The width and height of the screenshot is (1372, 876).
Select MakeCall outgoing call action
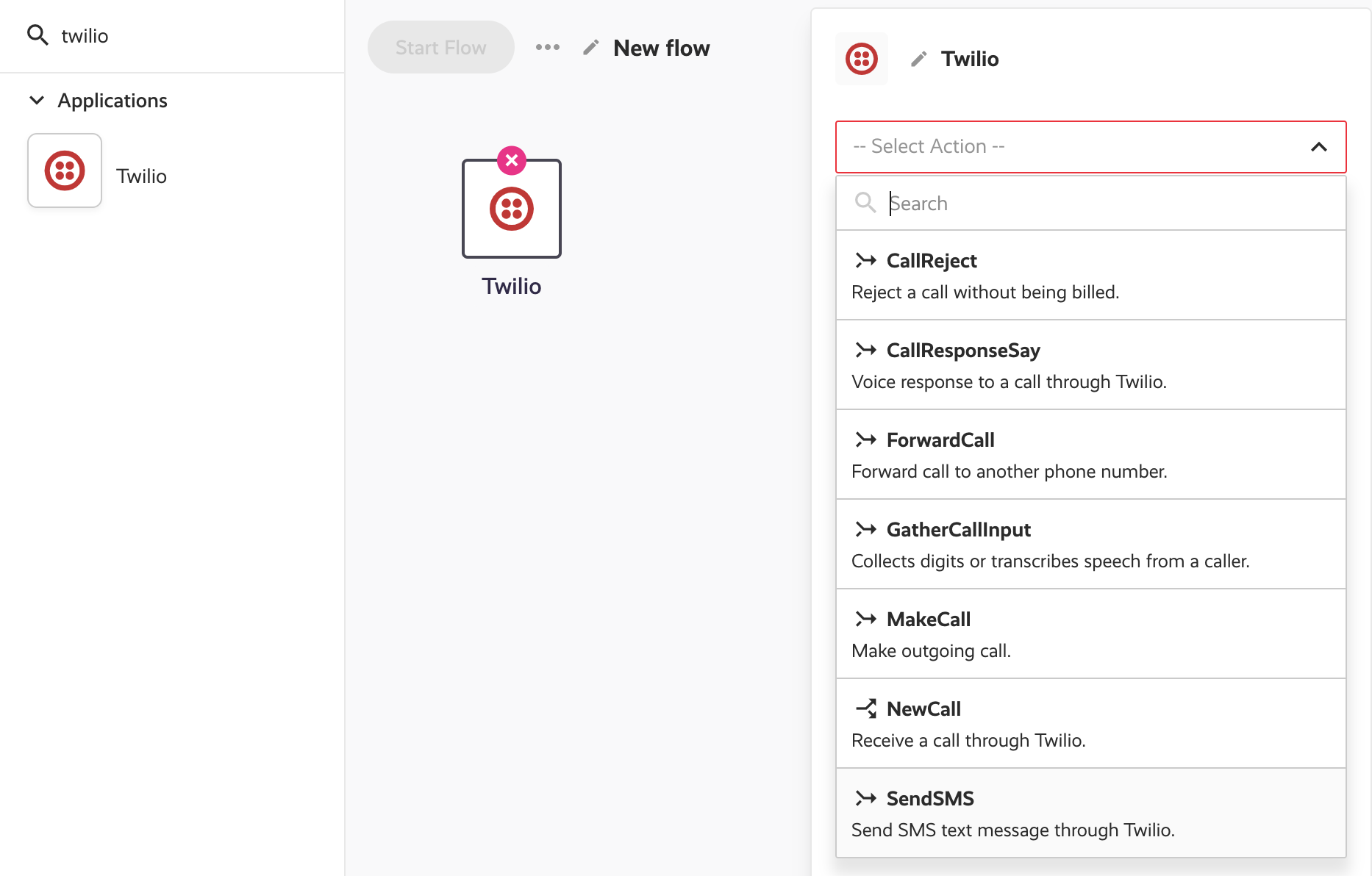coord(1090,634)
